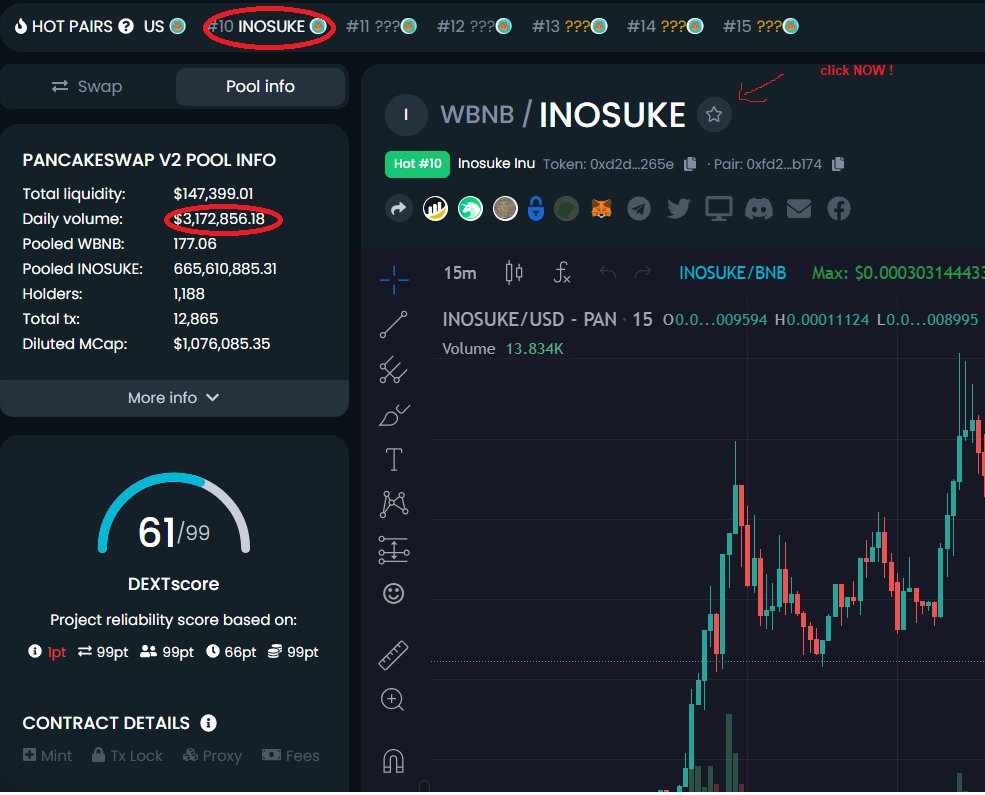Click the Volume 13.834K chart legend
This screenshot has width=985, height=795.
point(503,349)
